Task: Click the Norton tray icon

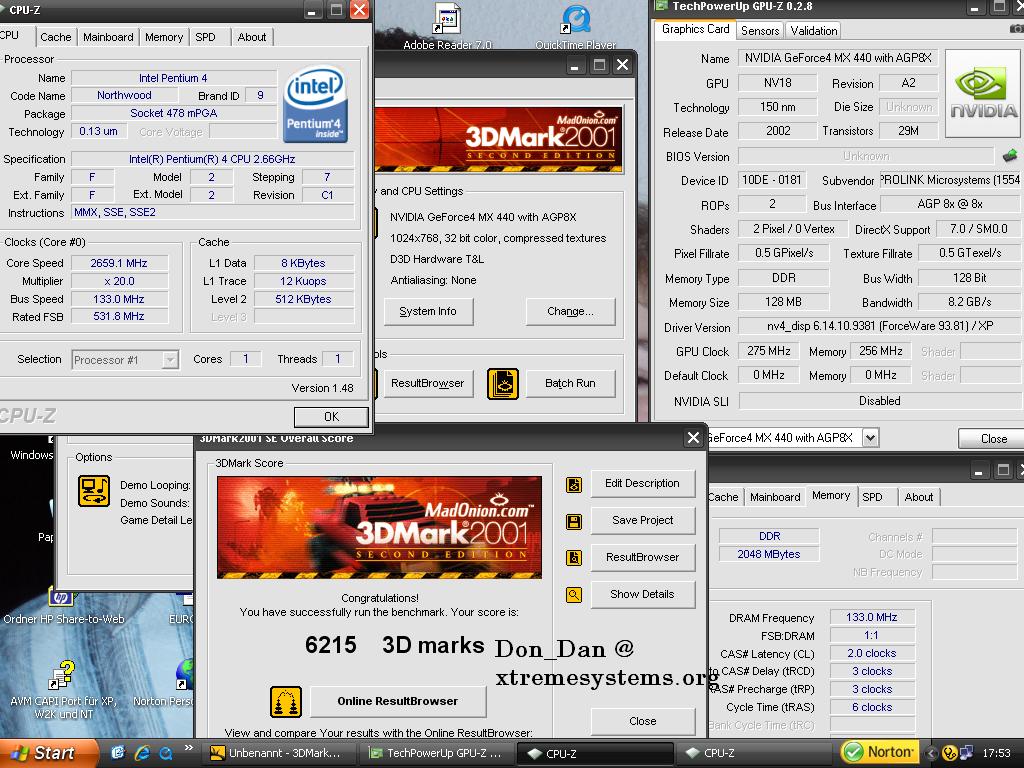Action: point(880,752)
